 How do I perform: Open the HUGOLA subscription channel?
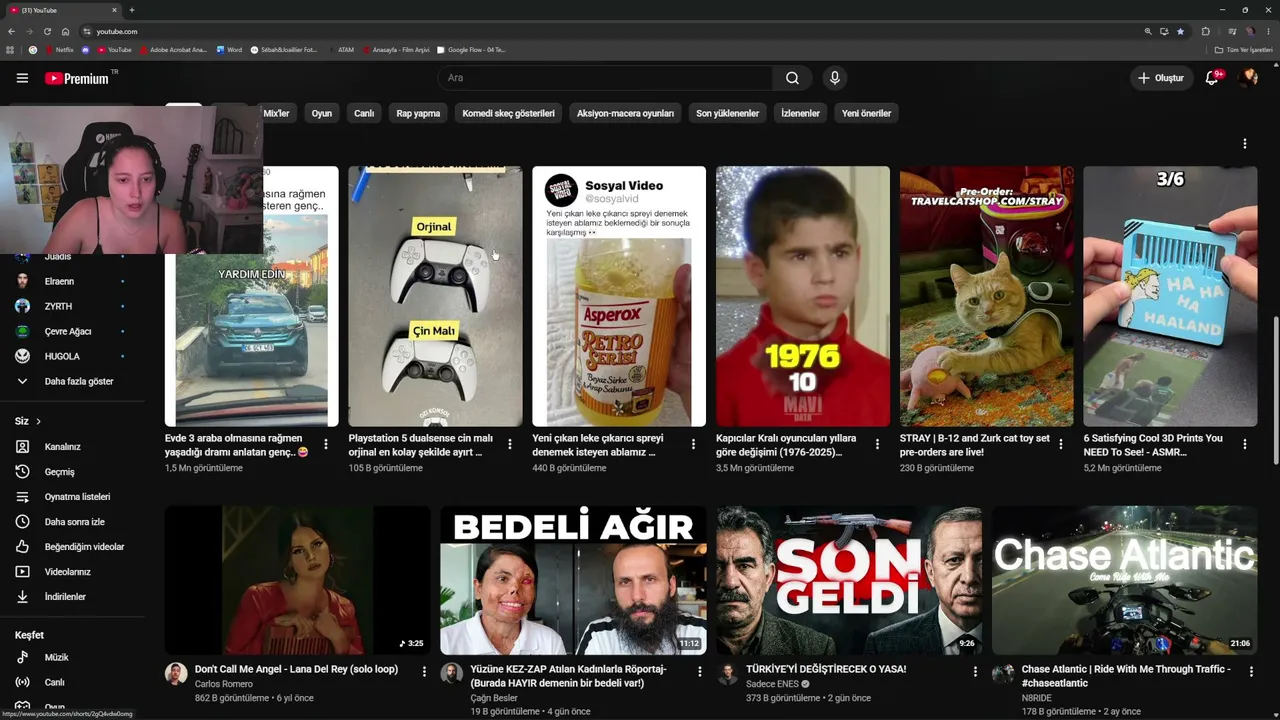click(x=62, y=356)
